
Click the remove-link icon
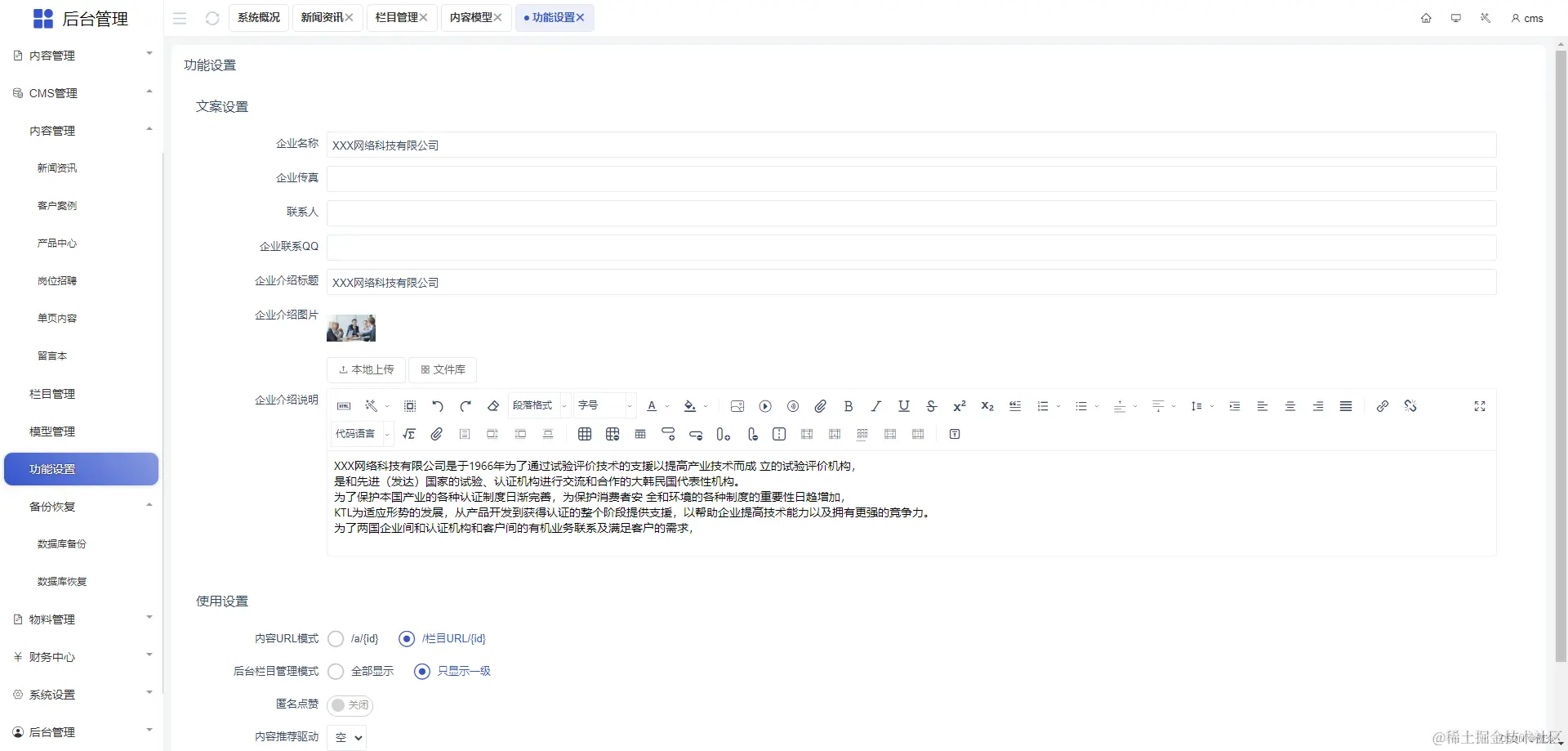click(x=1410, y=406)
